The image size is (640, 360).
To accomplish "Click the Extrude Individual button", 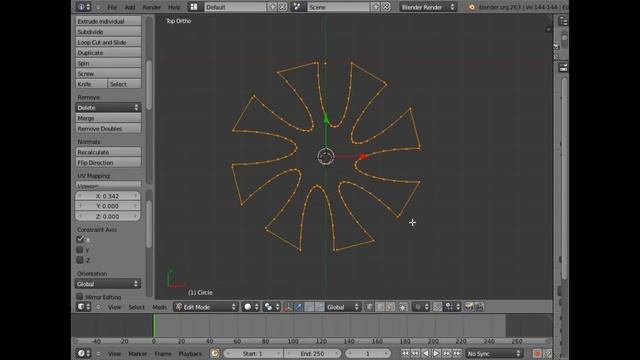I will [x=108, y=21].
